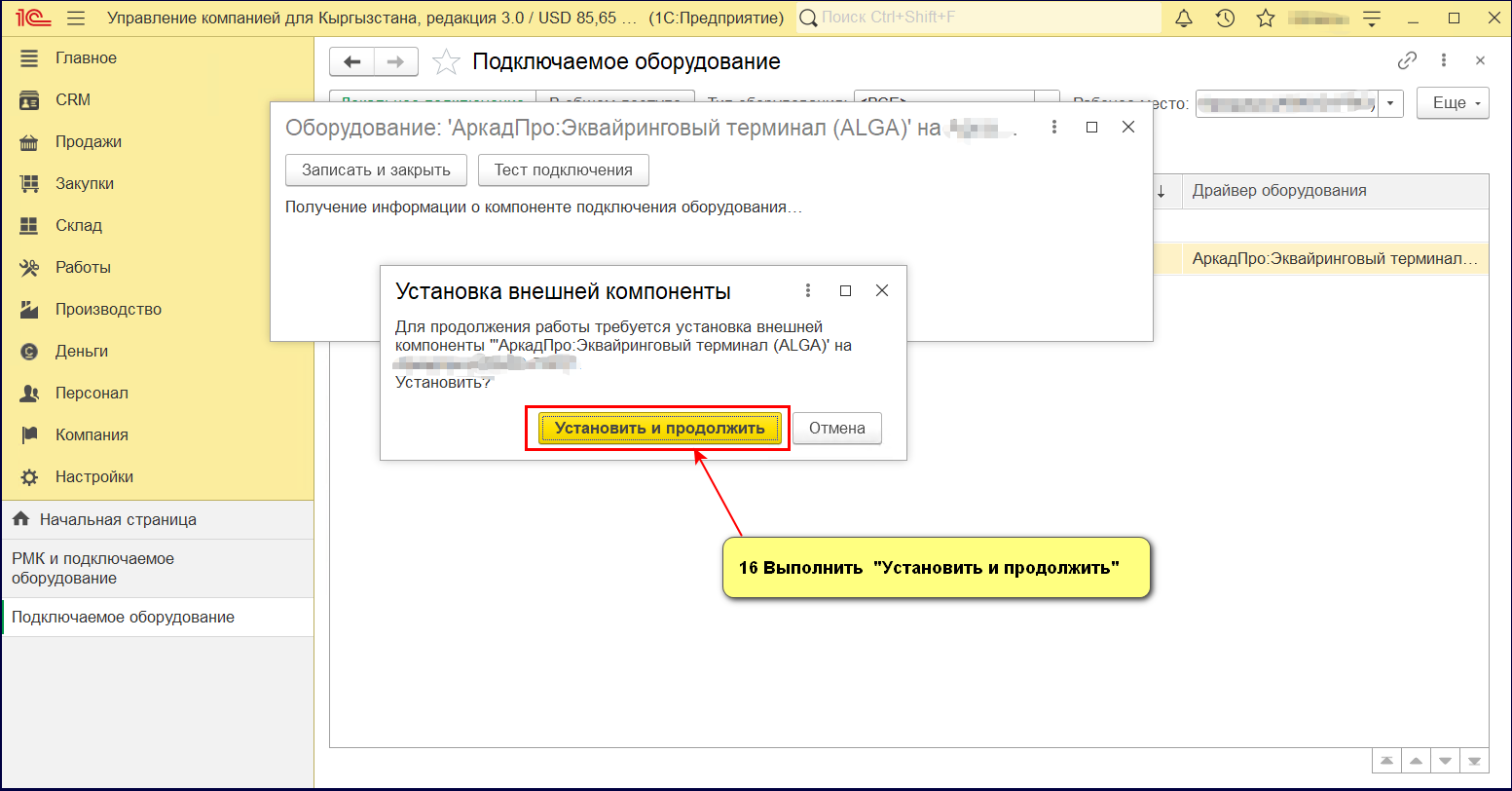1512x791 pixels.
Task: Click Драйвер оборудования column header
Action: [1336, 191]
